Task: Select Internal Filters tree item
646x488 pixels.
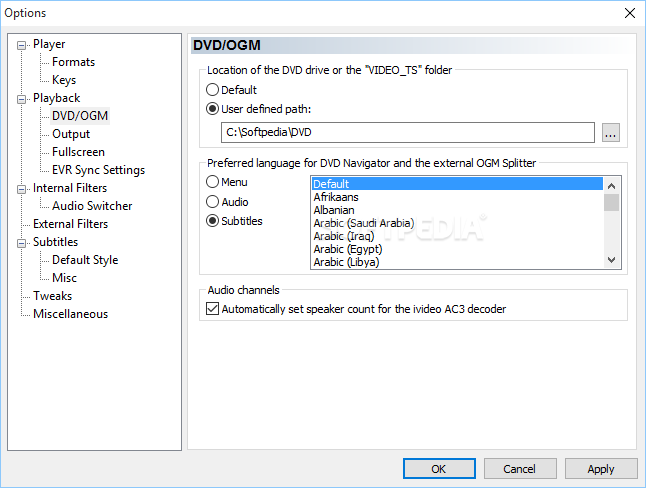Action: coord(70,188)
